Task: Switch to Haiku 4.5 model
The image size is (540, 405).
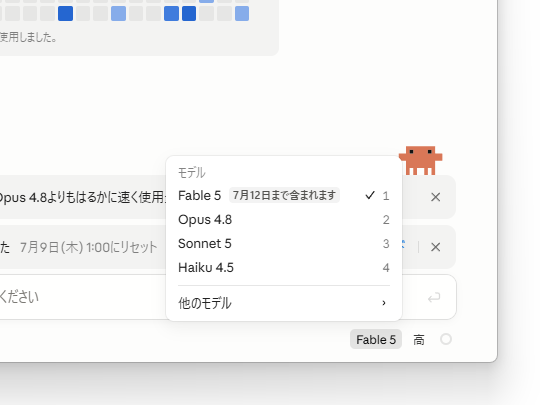Action: [x=284, y=268]
